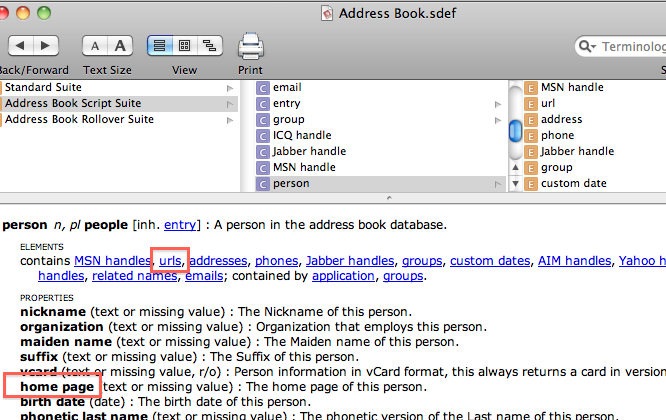Click the nickname property name
The image size is (666, 420).
[x=53, y=312]
